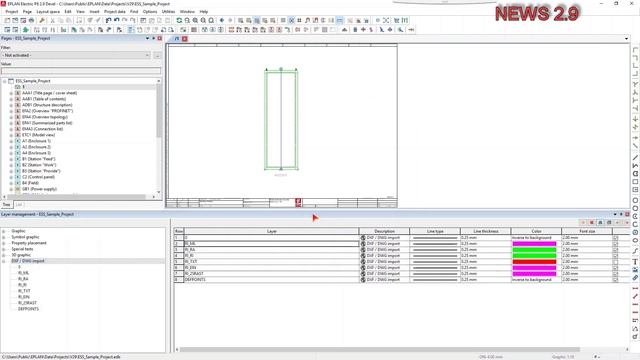Click the blue previous page arrow

[x=222, y=20]
